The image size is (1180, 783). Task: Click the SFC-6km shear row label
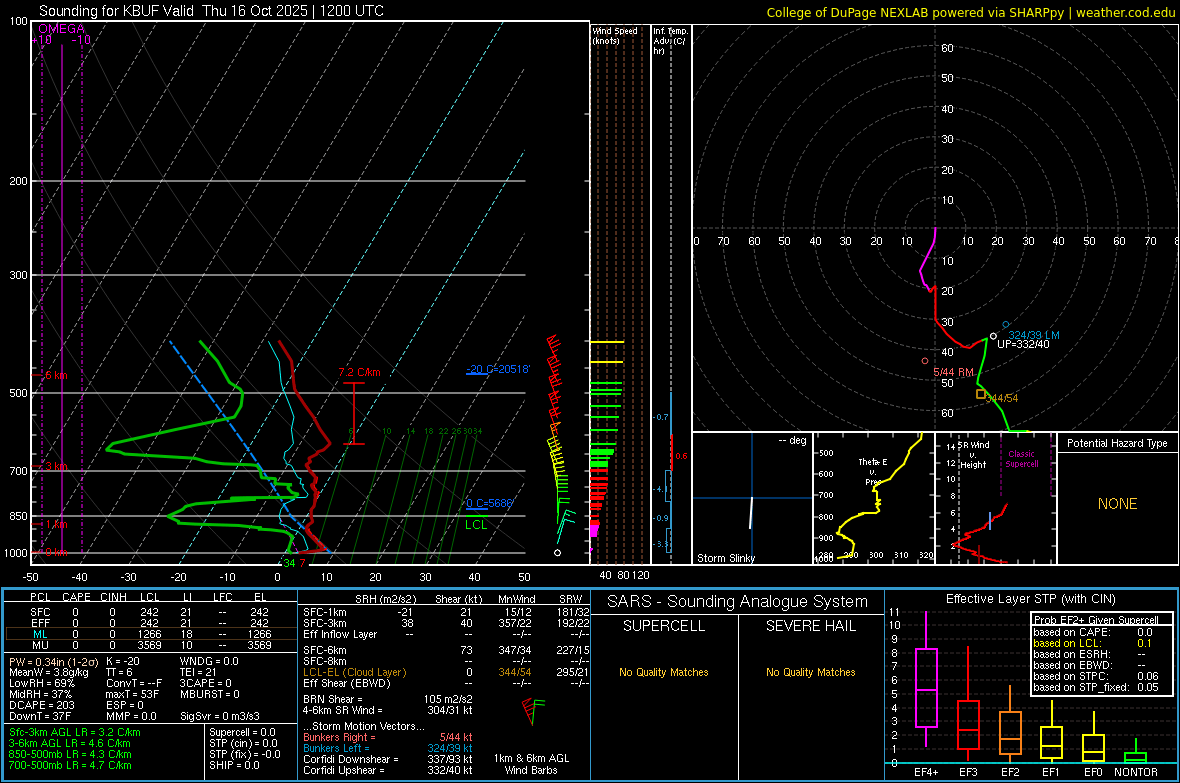[325, 650]
